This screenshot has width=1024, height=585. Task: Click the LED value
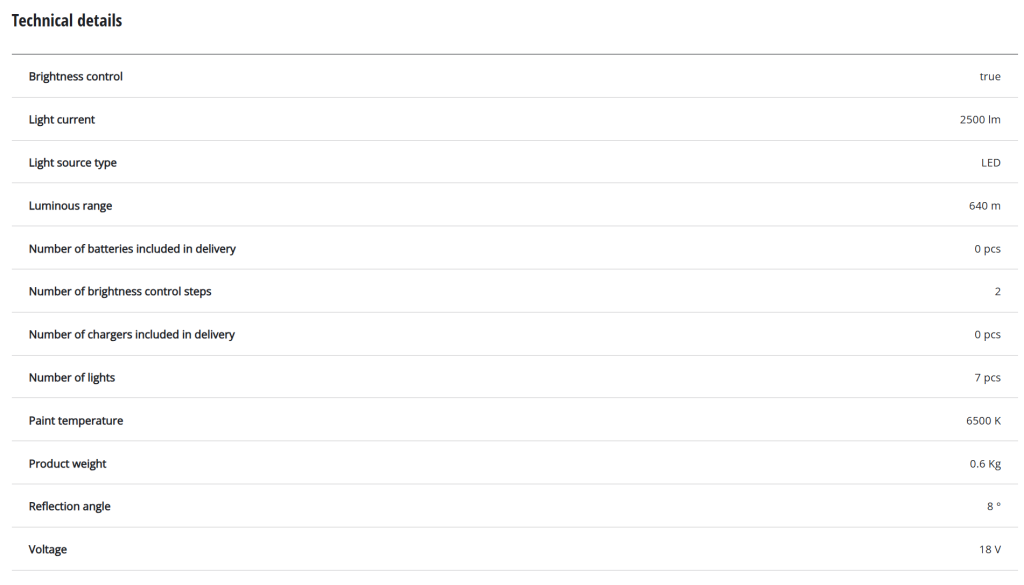tap(990, 163)
